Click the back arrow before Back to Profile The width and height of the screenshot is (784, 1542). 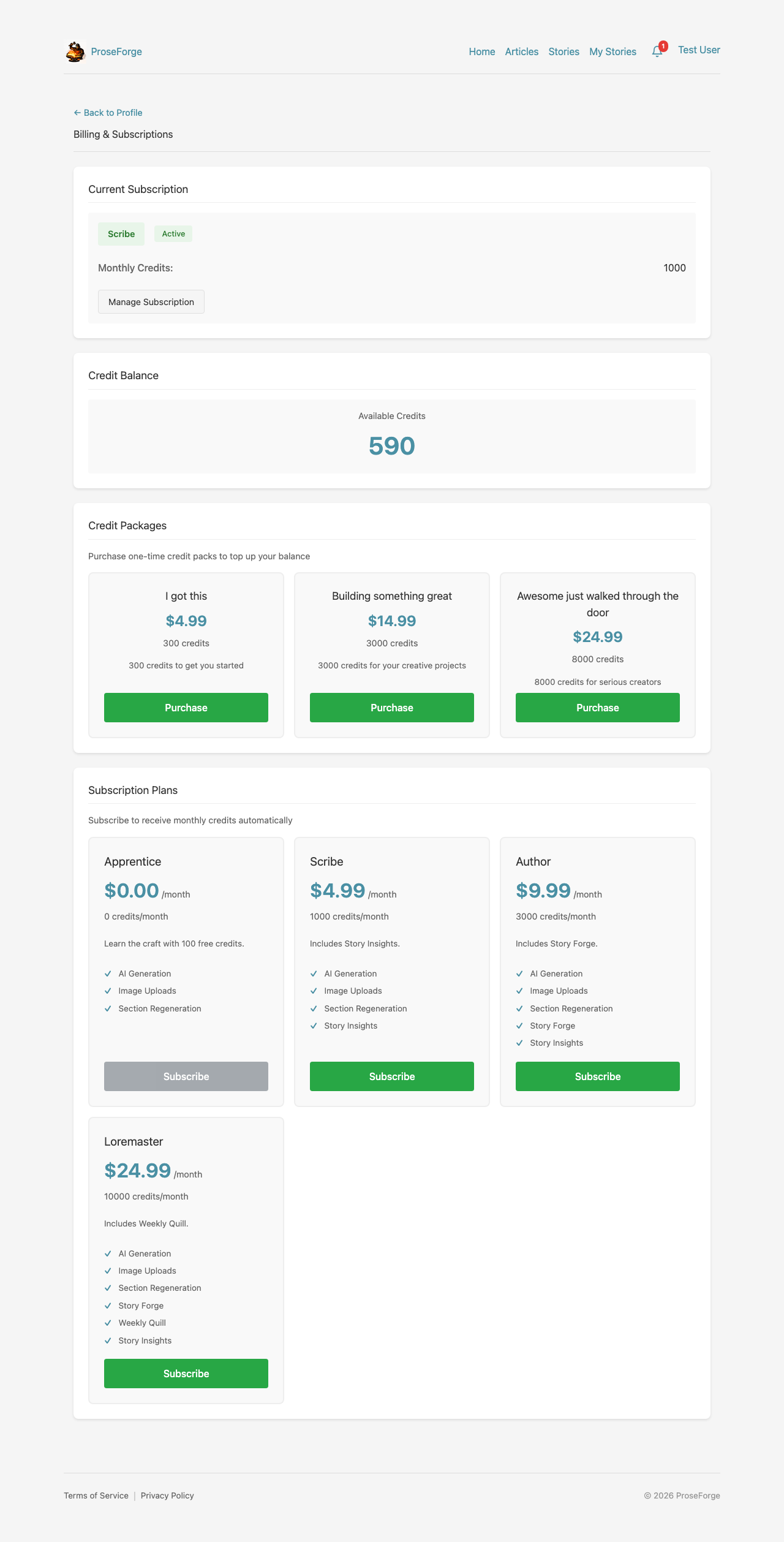(x=77, y=112)
